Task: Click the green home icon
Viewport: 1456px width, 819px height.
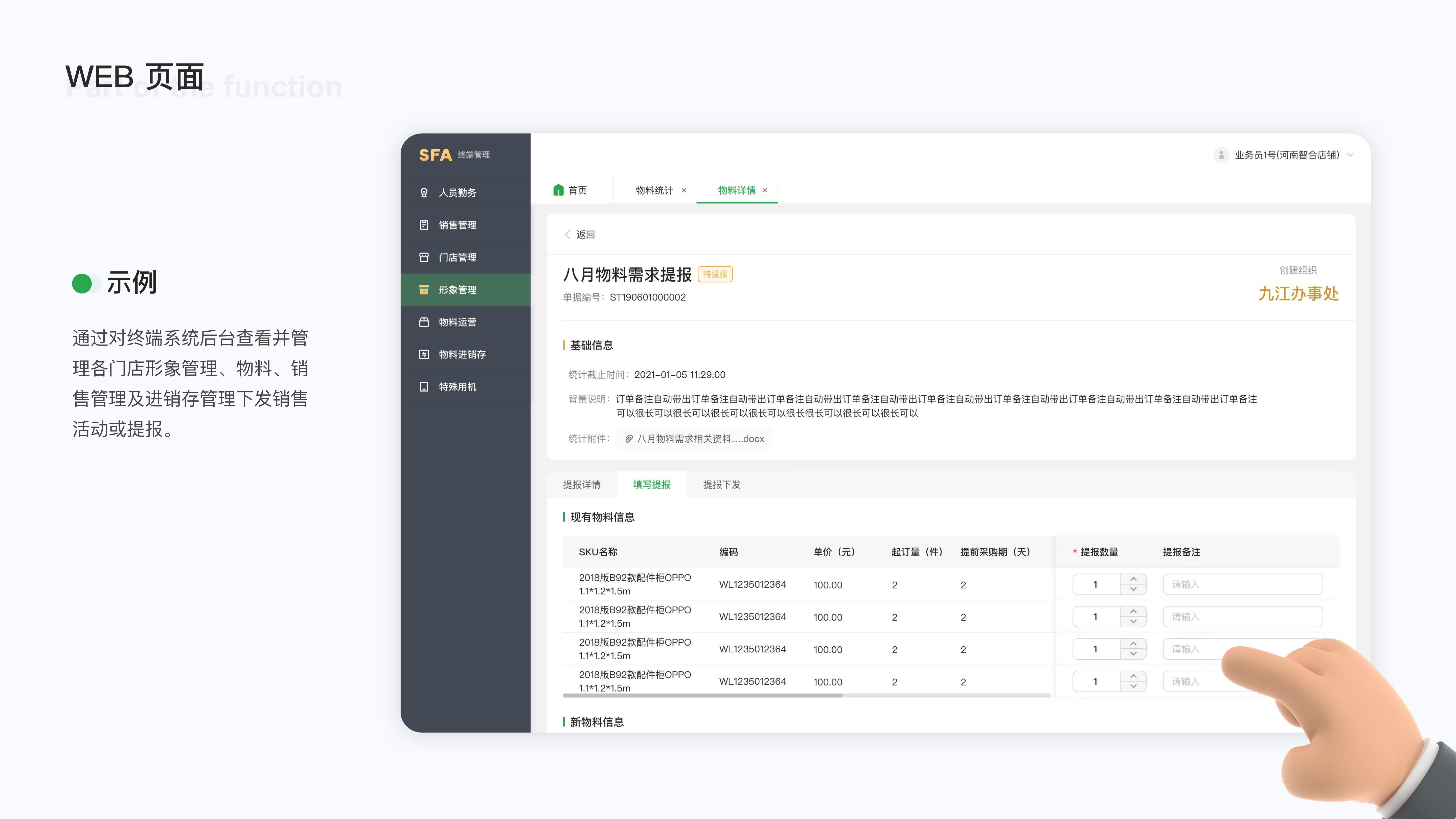Action: click(x=558, y=190)
